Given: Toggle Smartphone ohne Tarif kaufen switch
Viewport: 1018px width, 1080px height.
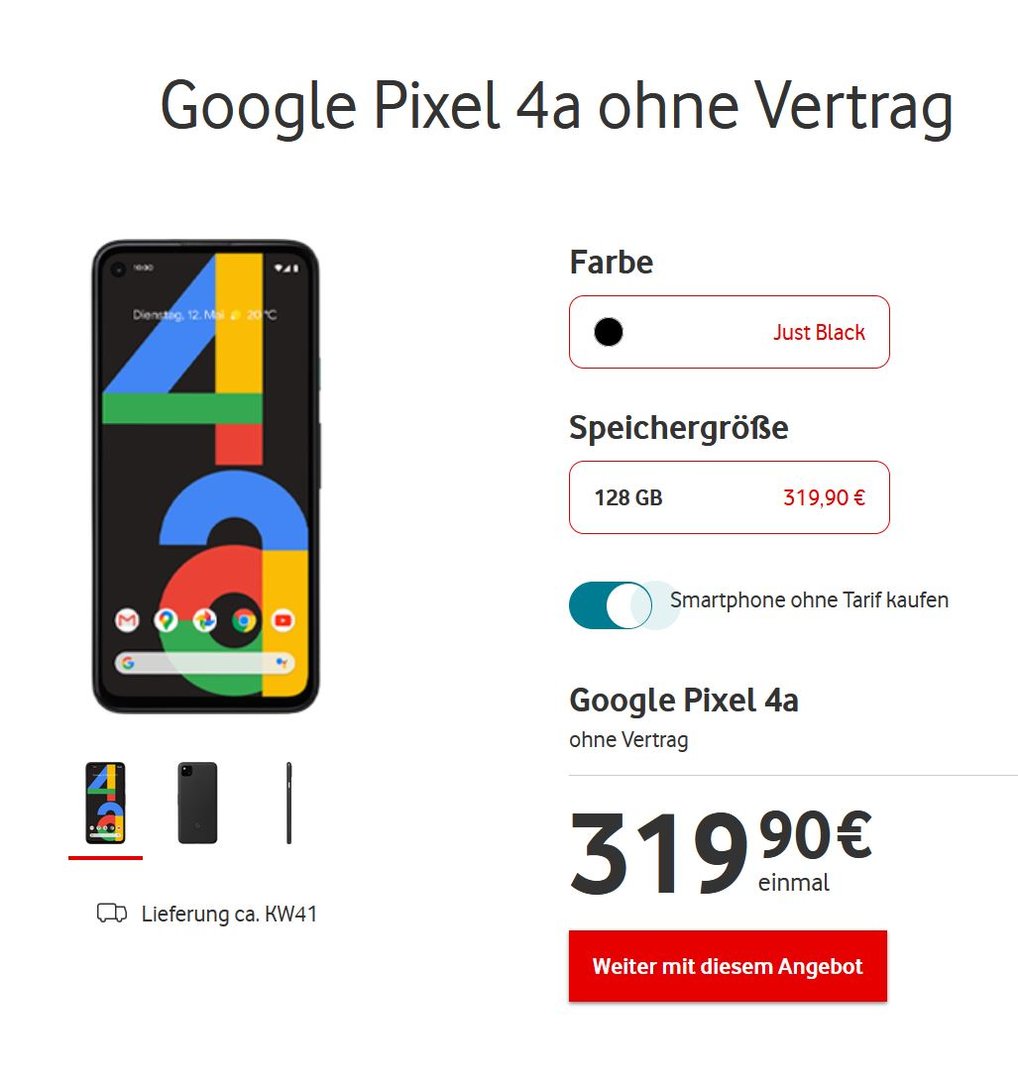Looking at the screenshot, I should pos(610,605).
